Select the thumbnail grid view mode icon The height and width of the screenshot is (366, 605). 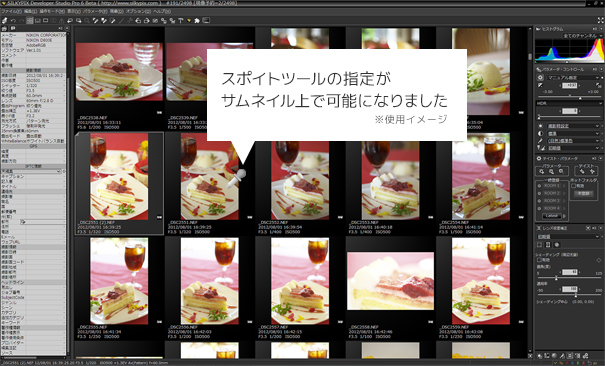[x=30, y=20]
